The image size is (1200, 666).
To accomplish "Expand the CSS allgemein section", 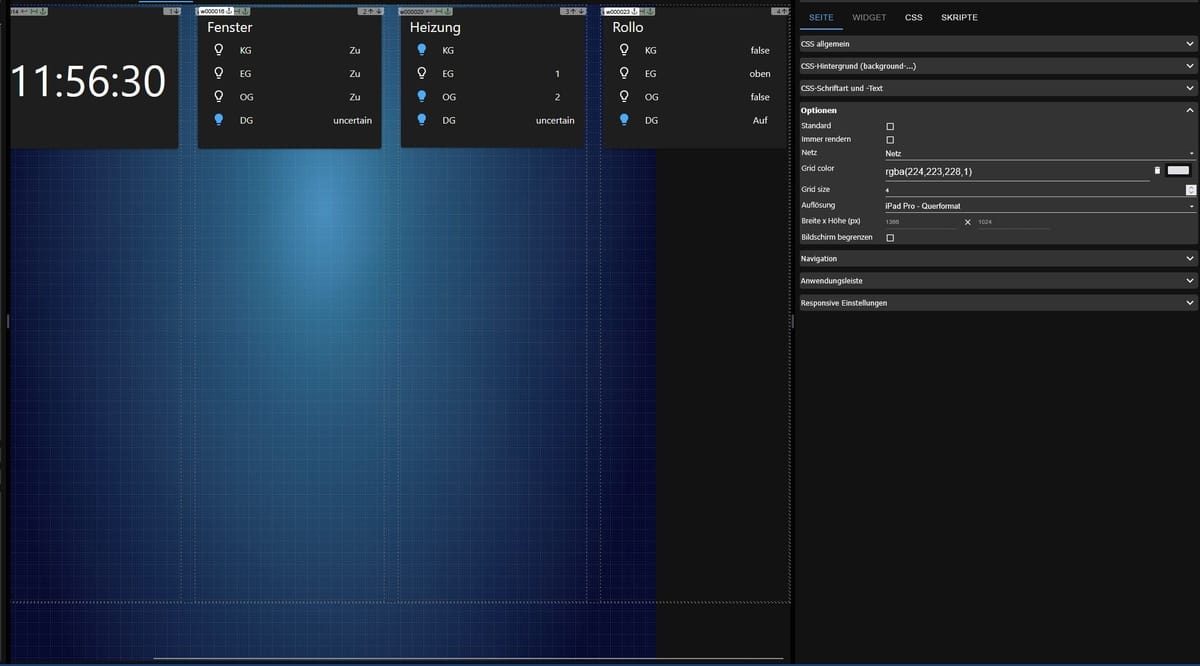I will point(997,44).
